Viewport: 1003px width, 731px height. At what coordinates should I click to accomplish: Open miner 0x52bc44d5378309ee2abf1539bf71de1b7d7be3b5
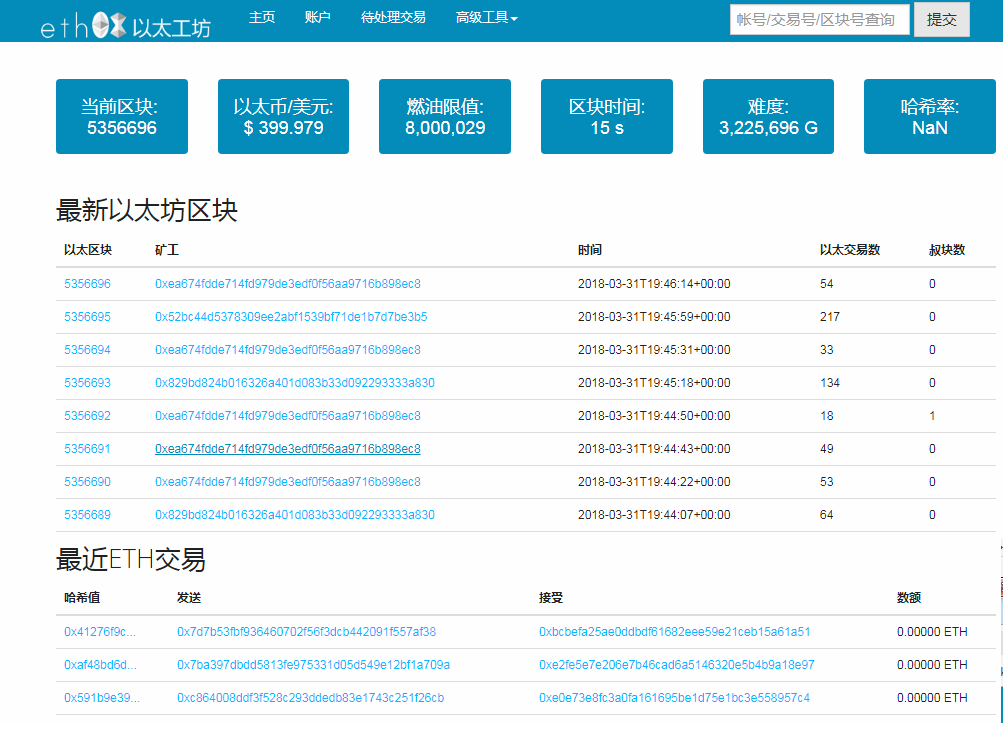tap(291, 317)
